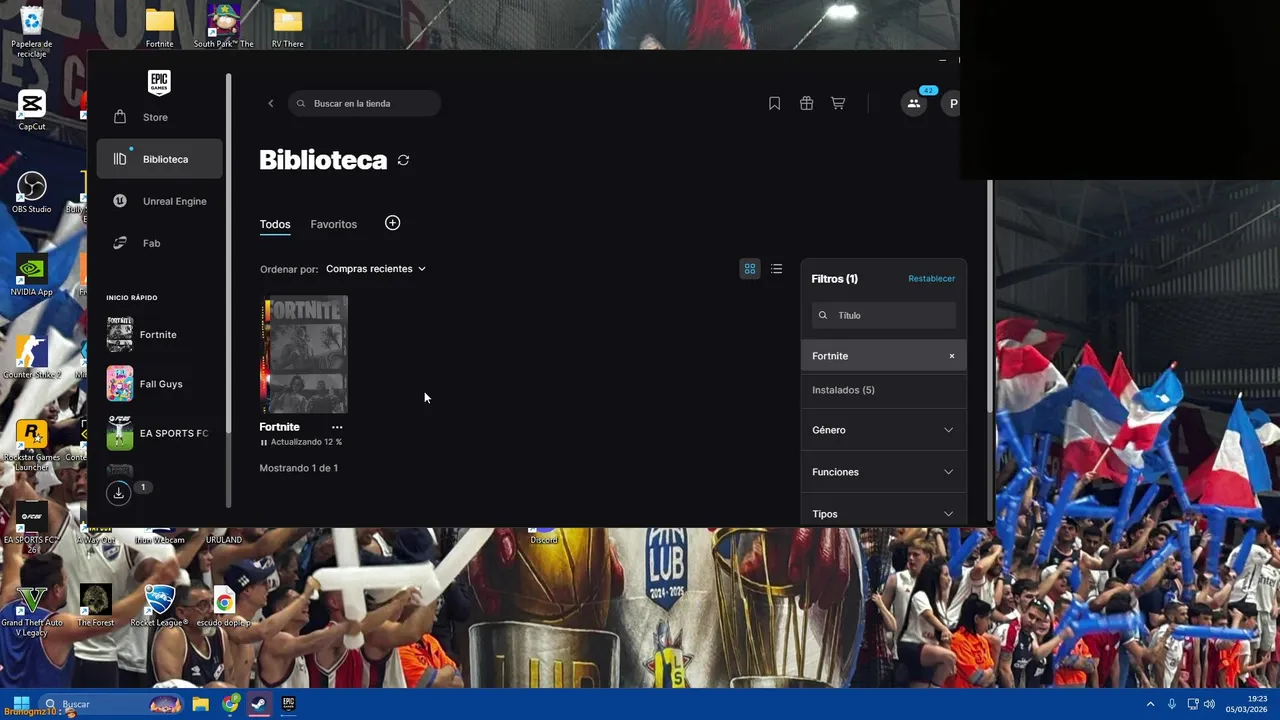
Task: Select the South Park desktop shortcut
Action: tap(224, 27)
